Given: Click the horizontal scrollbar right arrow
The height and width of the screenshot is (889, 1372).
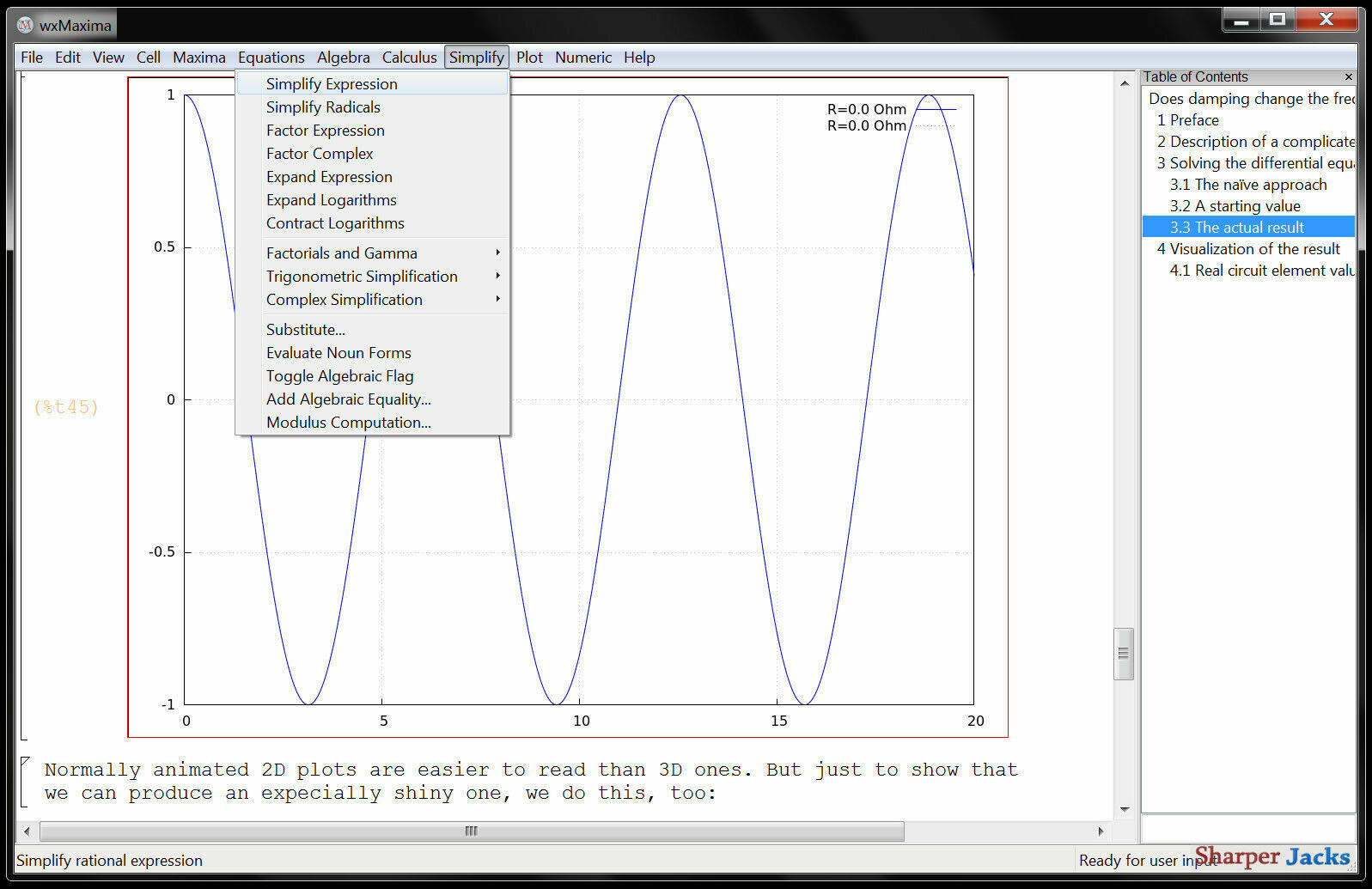Looking at the screenshot, I should click(x=1101, y=831).
